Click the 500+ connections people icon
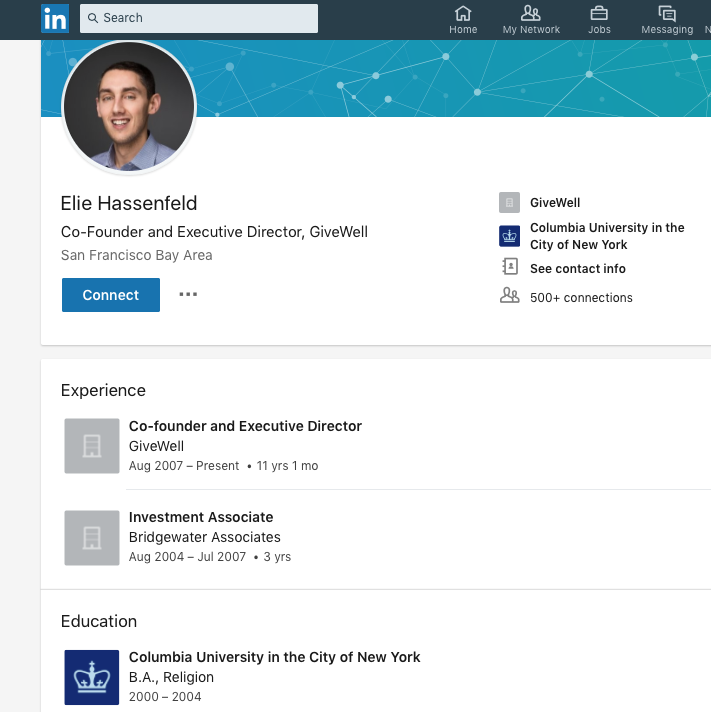711x712 pixels. tap(510, 296)
